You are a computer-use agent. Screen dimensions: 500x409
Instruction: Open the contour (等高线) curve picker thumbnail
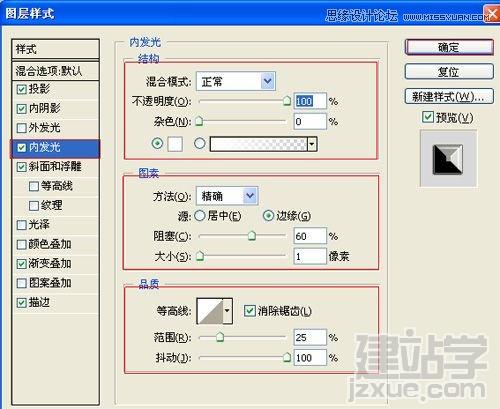click(210, 311)
